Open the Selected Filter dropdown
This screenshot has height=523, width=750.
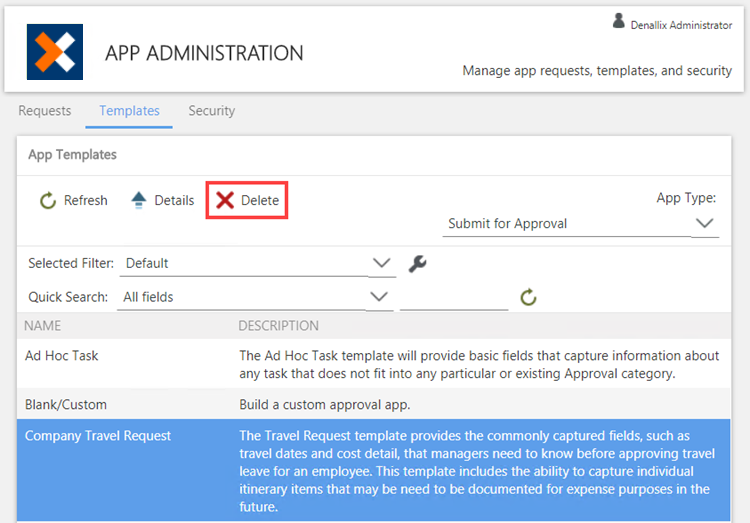pos(382,263)
